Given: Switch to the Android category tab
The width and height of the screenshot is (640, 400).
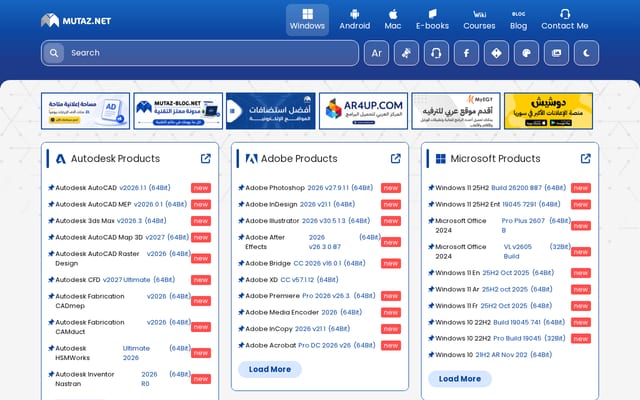Looking at the screenshot, I should [355, 20].
